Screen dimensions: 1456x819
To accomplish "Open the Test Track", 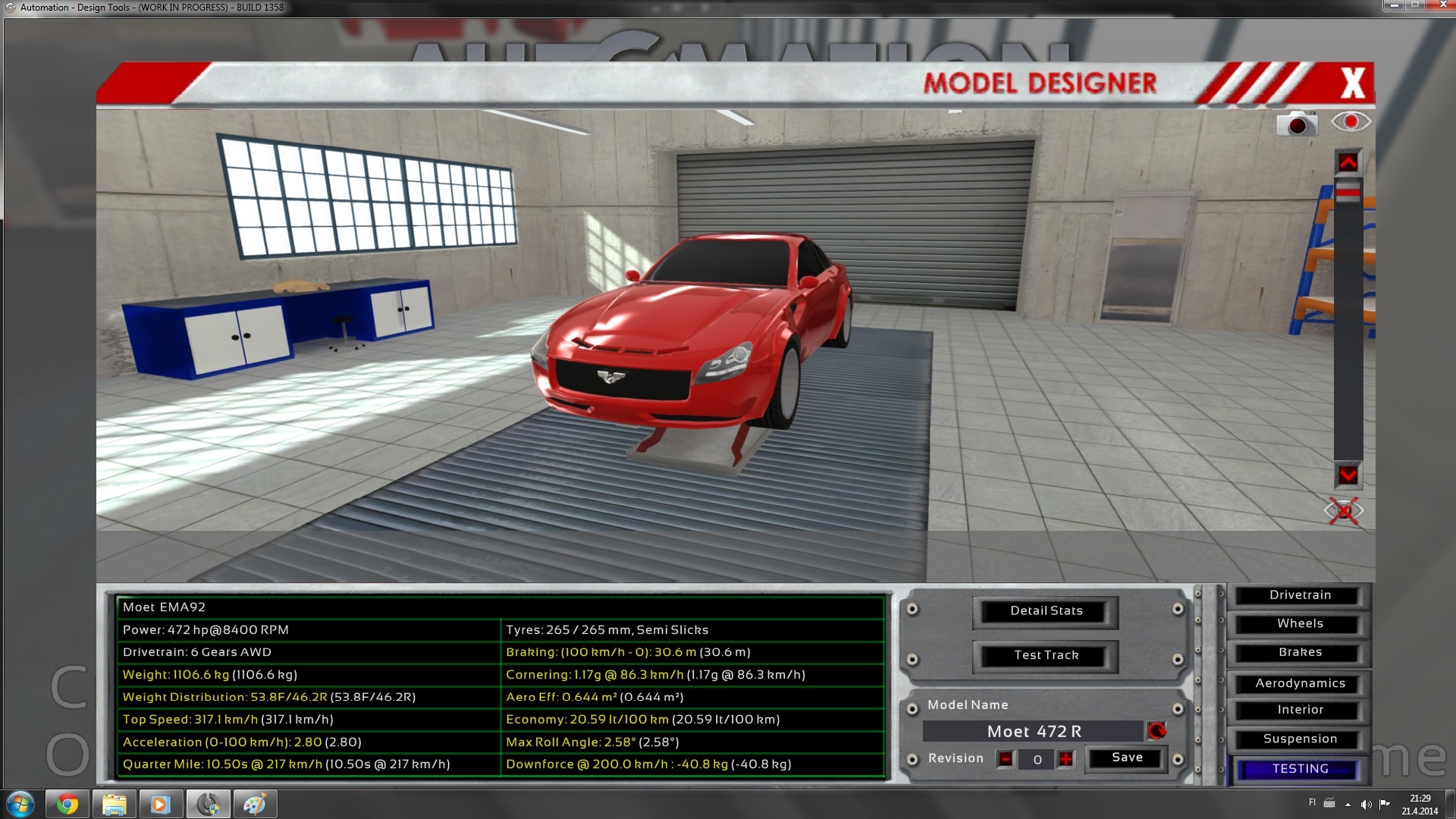I will tap(1046, 655).
